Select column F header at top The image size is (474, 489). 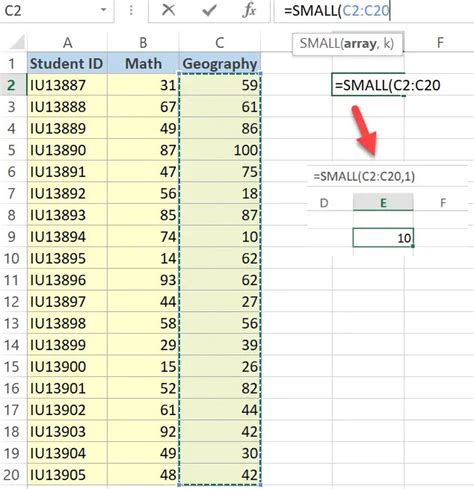pos(440,43)
